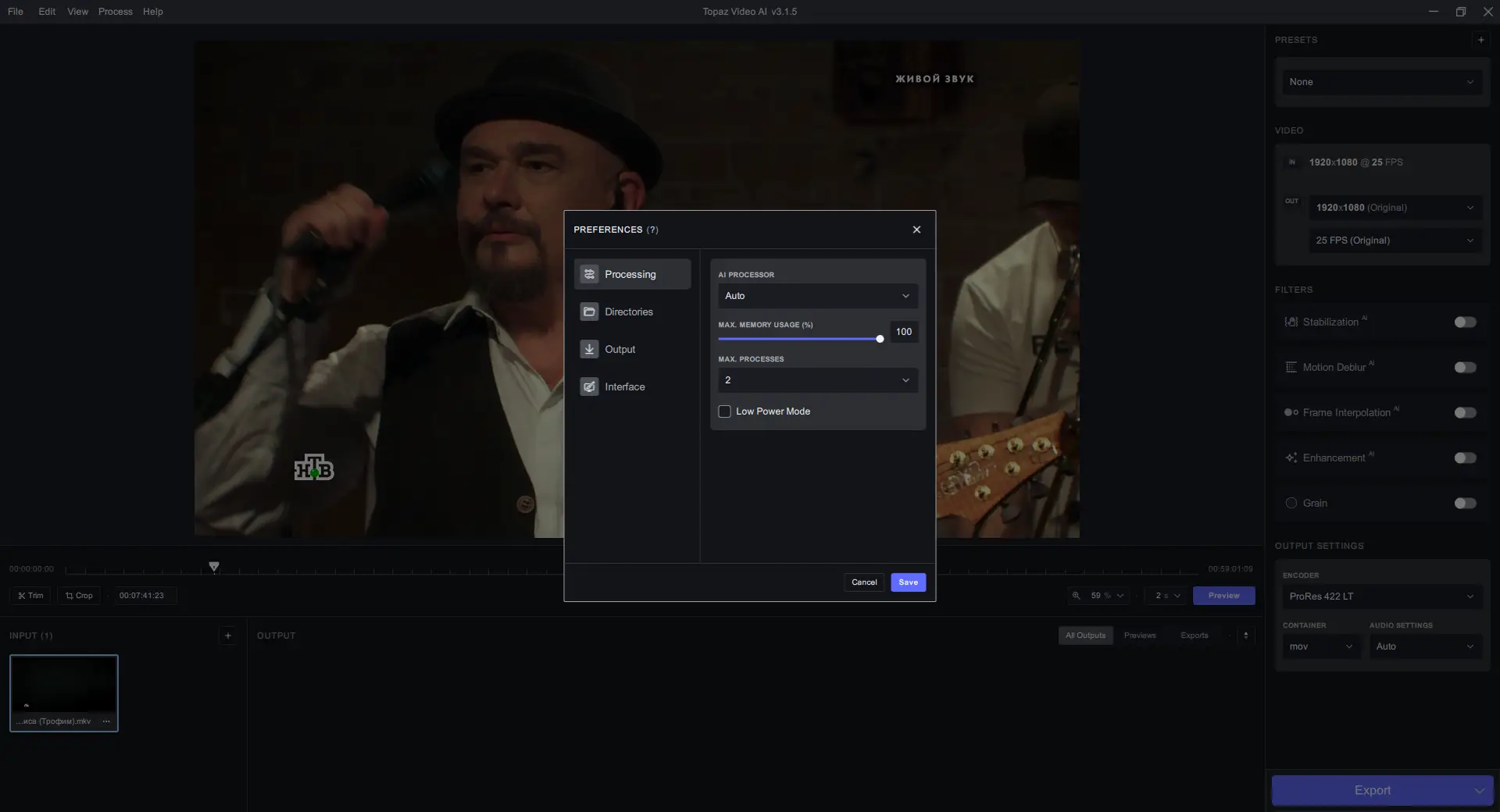Open the Process menu
This screenshot has width=1500, height=812.
point(115,12)
